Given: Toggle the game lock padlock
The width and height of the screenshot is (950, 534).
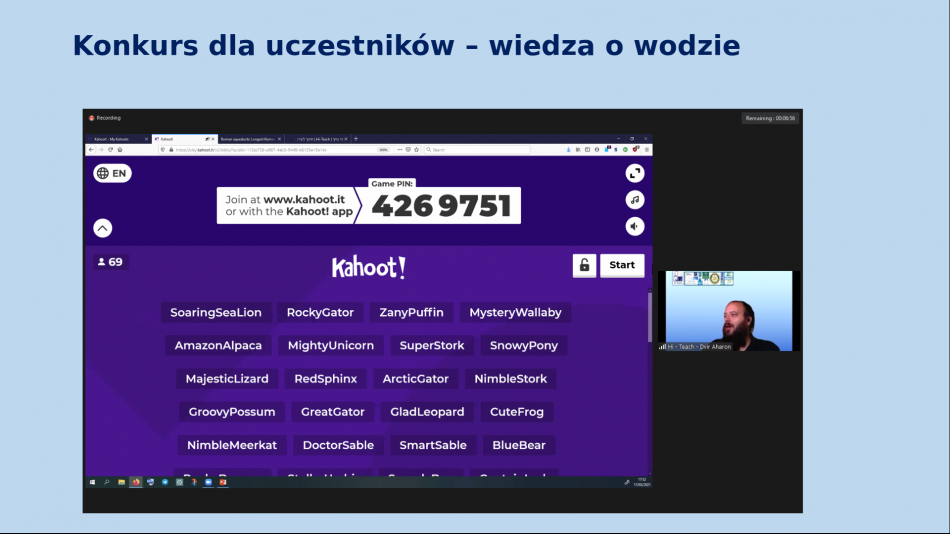Looking at the screenshot, I should point(584,265).
